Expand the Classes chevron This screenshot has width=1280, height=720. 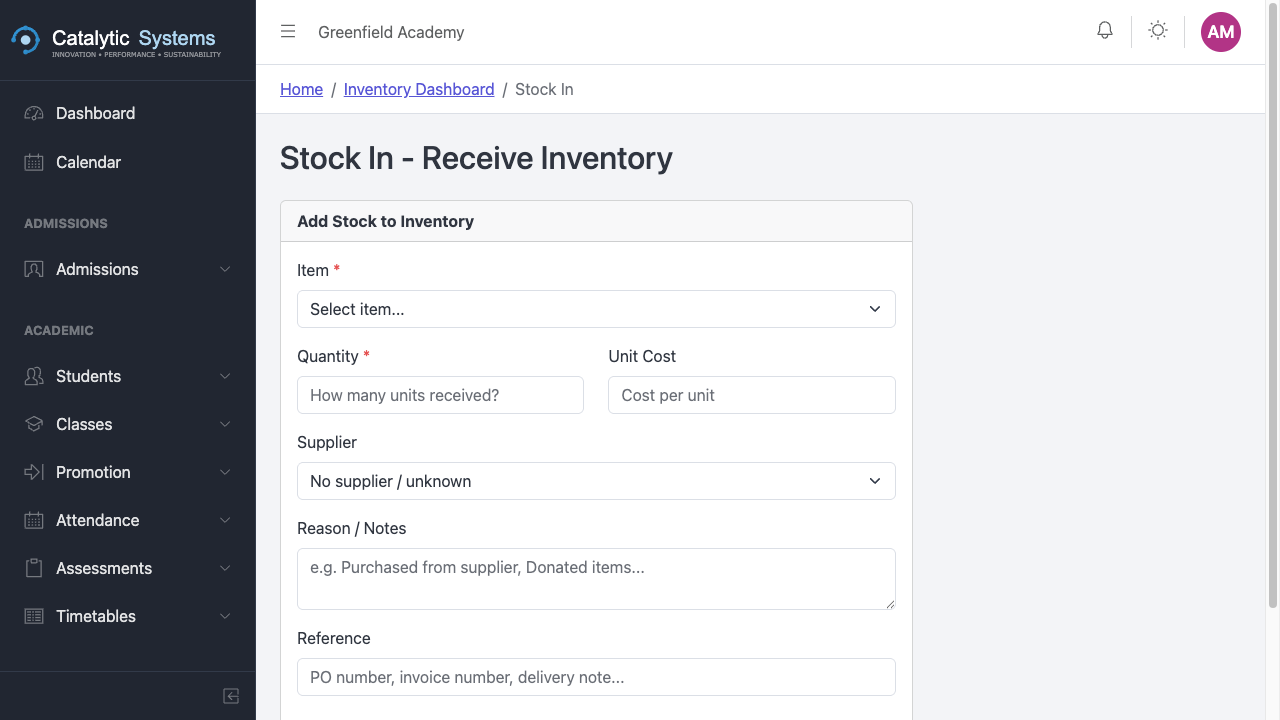pyautogui.click(x=225, y=424)
